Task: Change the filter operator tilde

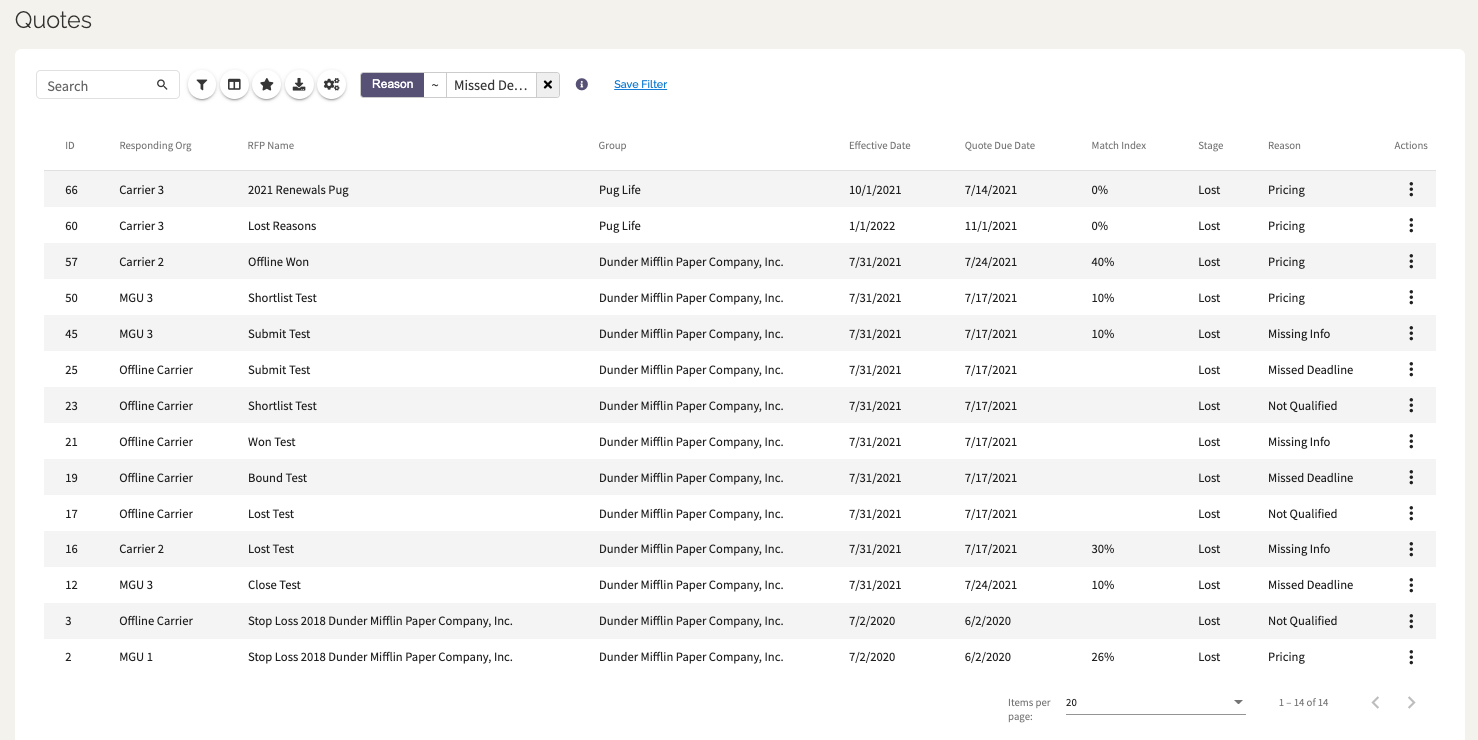Action: [x=435, y=85]
